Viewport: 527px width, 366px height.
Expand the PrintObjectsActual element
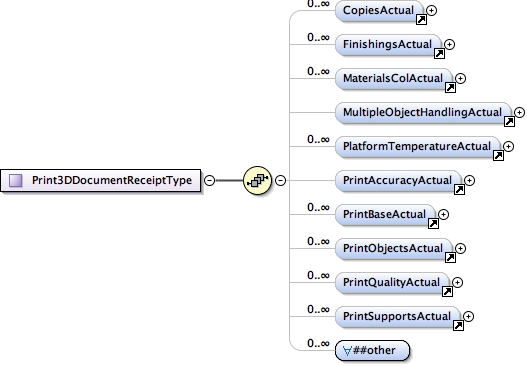click(x=460, y=248)
